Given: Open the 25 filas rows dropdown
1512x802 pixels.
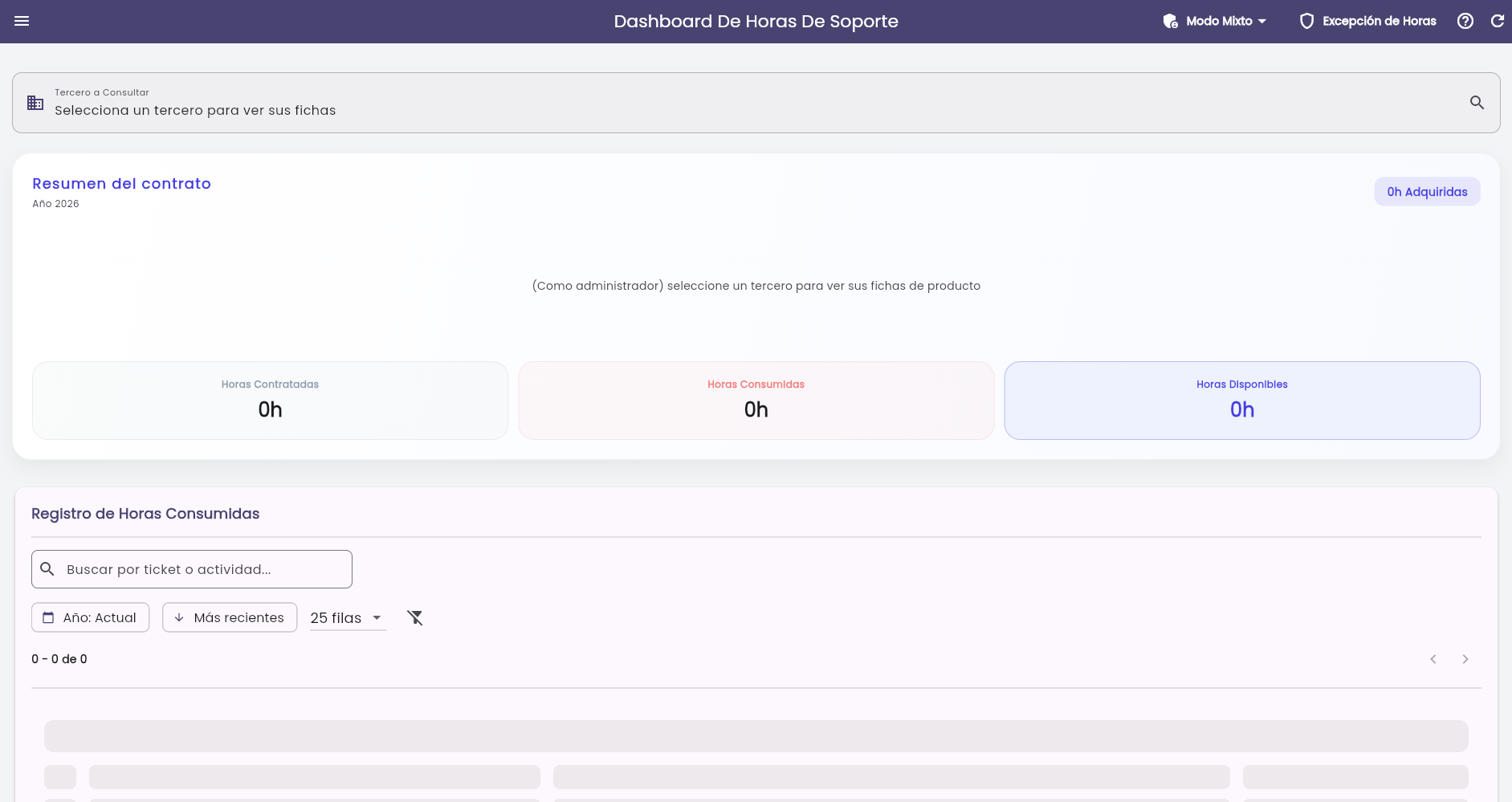Looking at the screenshot, I should 348,617.
